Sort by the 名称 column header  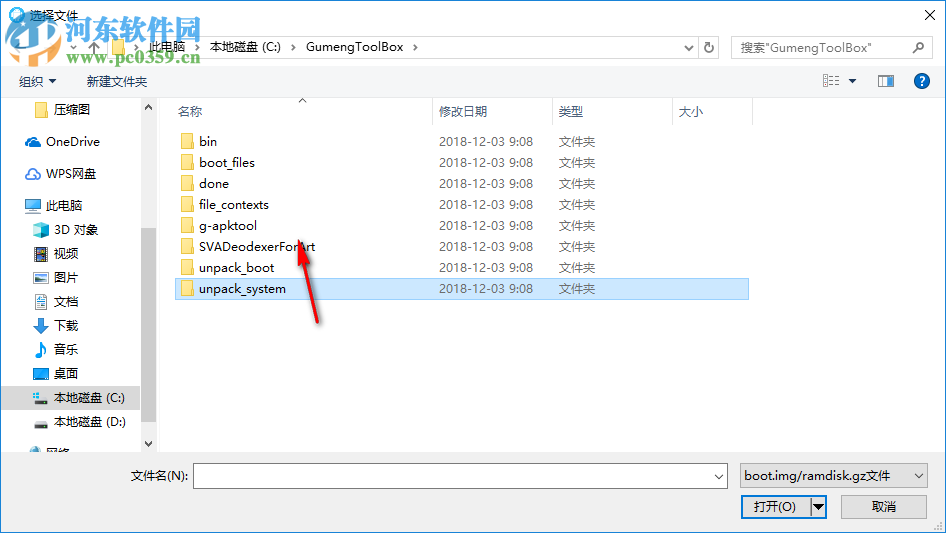pyautogui.click(x=190, y=112)
